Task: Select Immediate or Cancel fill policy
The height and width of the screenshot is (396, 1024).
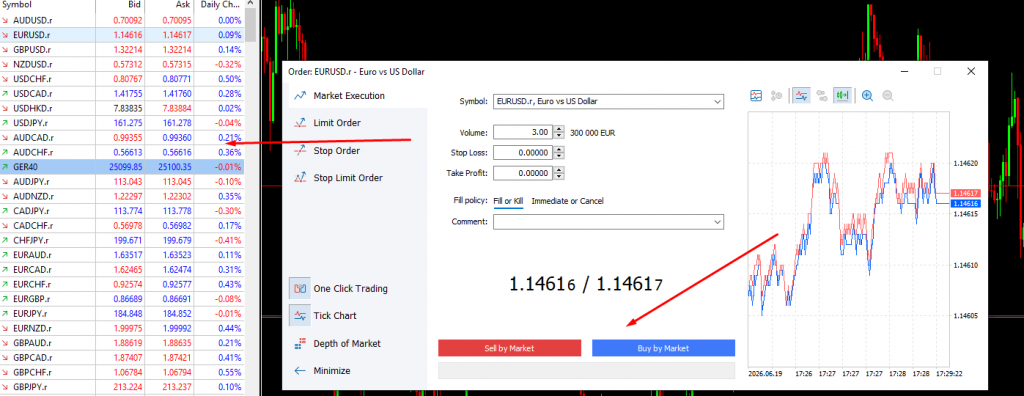Action: 568,201
